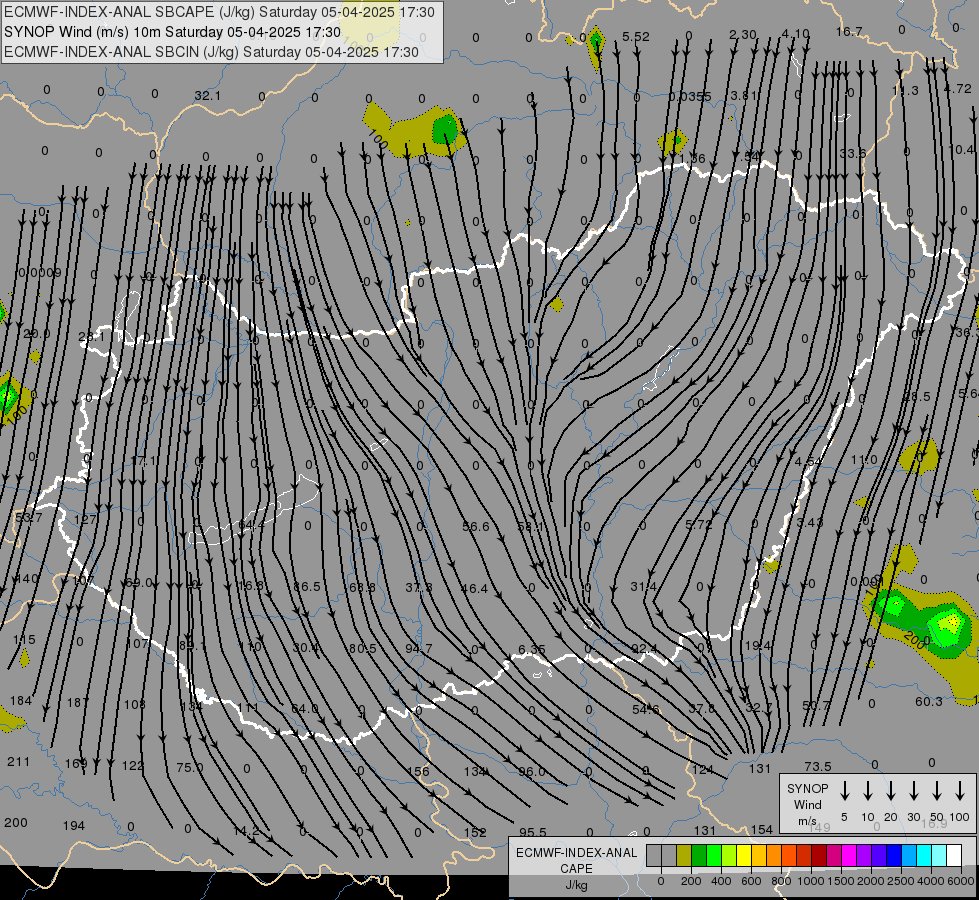Click the 6000 tick label on CAPE scale
Screen dimensions: 979x900
pos(962,881)
